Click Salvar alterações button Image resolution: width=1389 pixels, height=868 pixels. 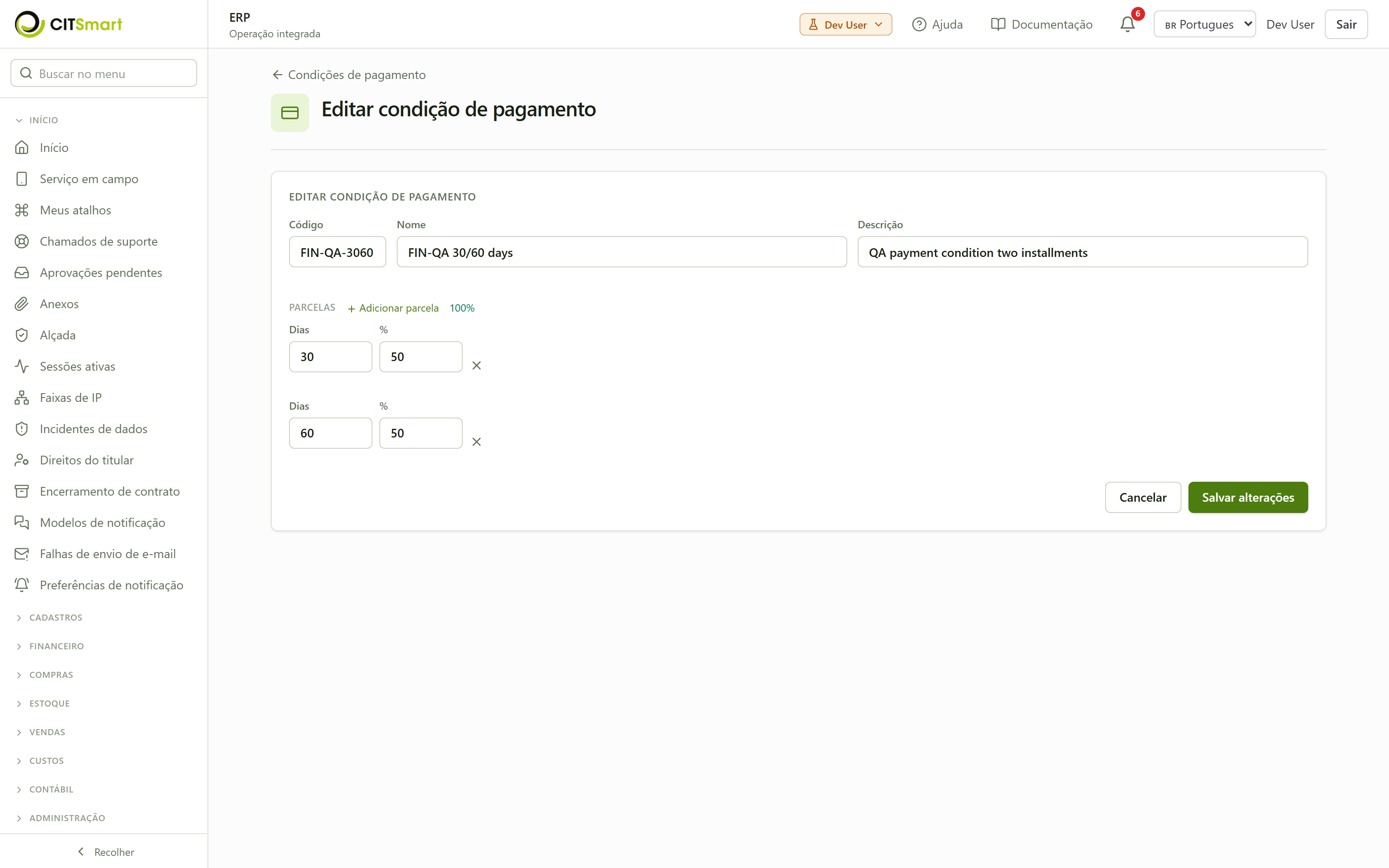tap(1248, 497)
